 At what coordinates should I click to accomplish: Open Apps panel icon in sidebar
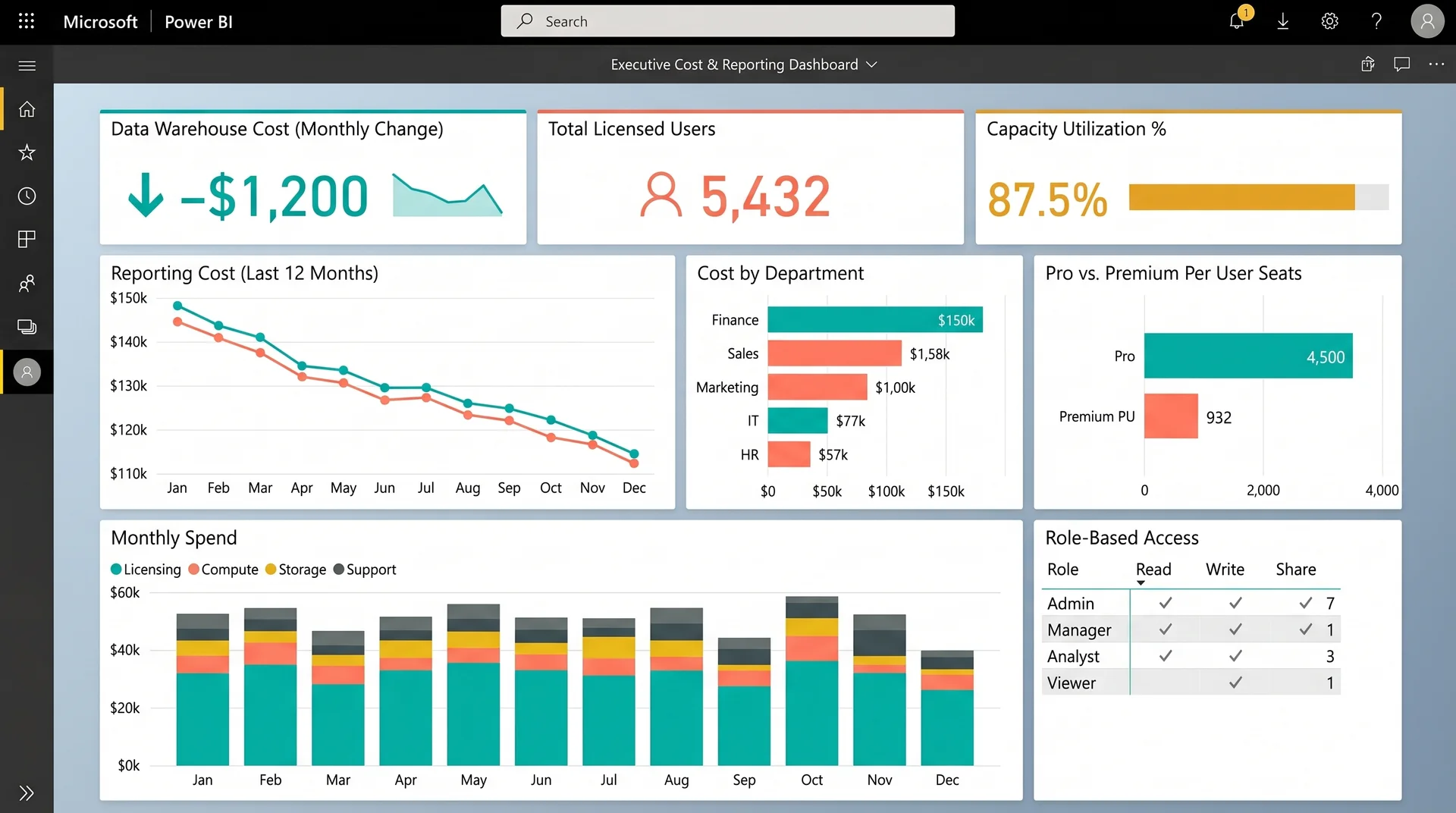click(x=27, y=240)
